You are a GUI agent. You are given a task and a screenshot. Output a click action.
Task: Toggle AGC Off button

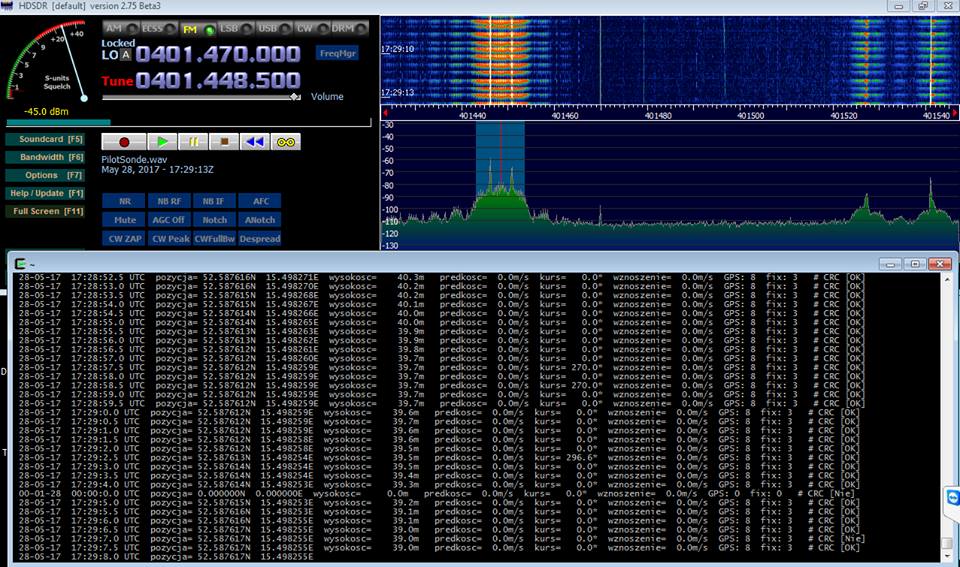169,220
